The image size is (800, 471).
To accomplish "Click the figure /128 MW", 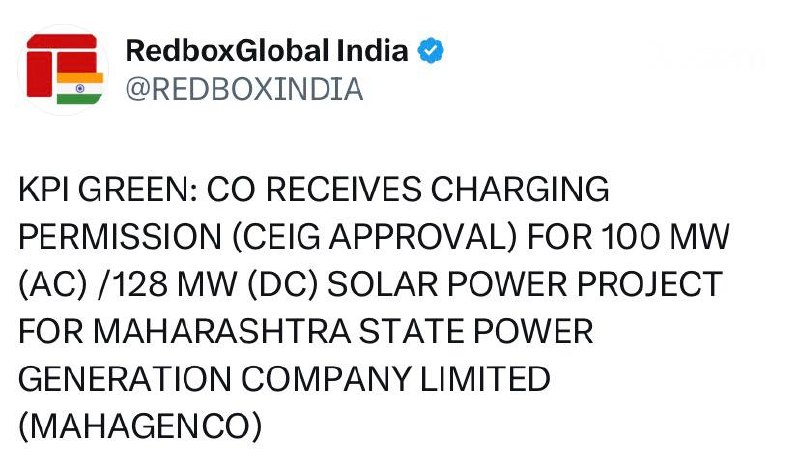I will [x=167, y=284].
